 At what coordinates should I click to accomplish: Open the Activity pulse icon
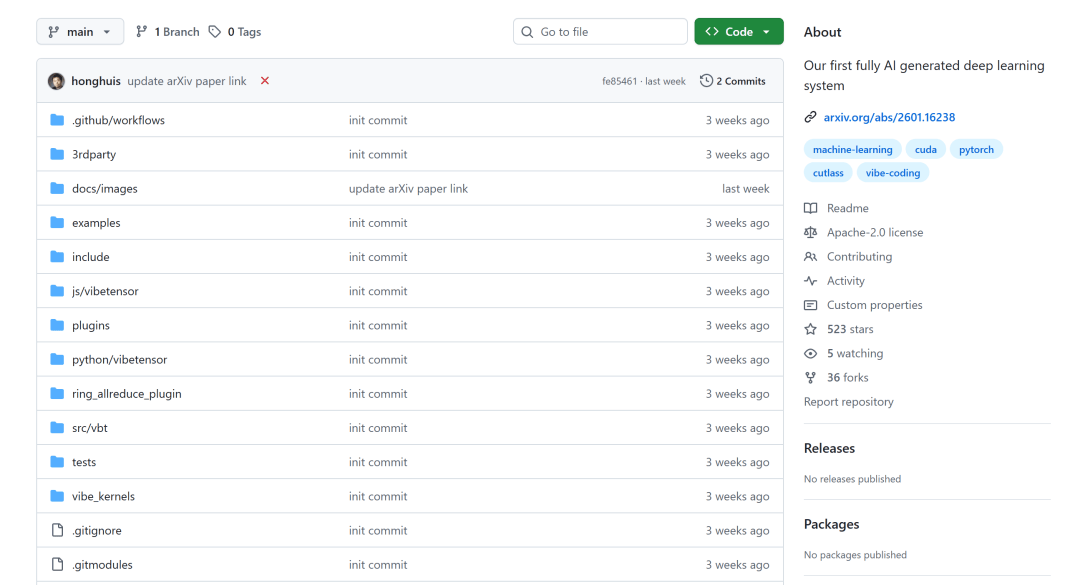[x=811, y=281]
